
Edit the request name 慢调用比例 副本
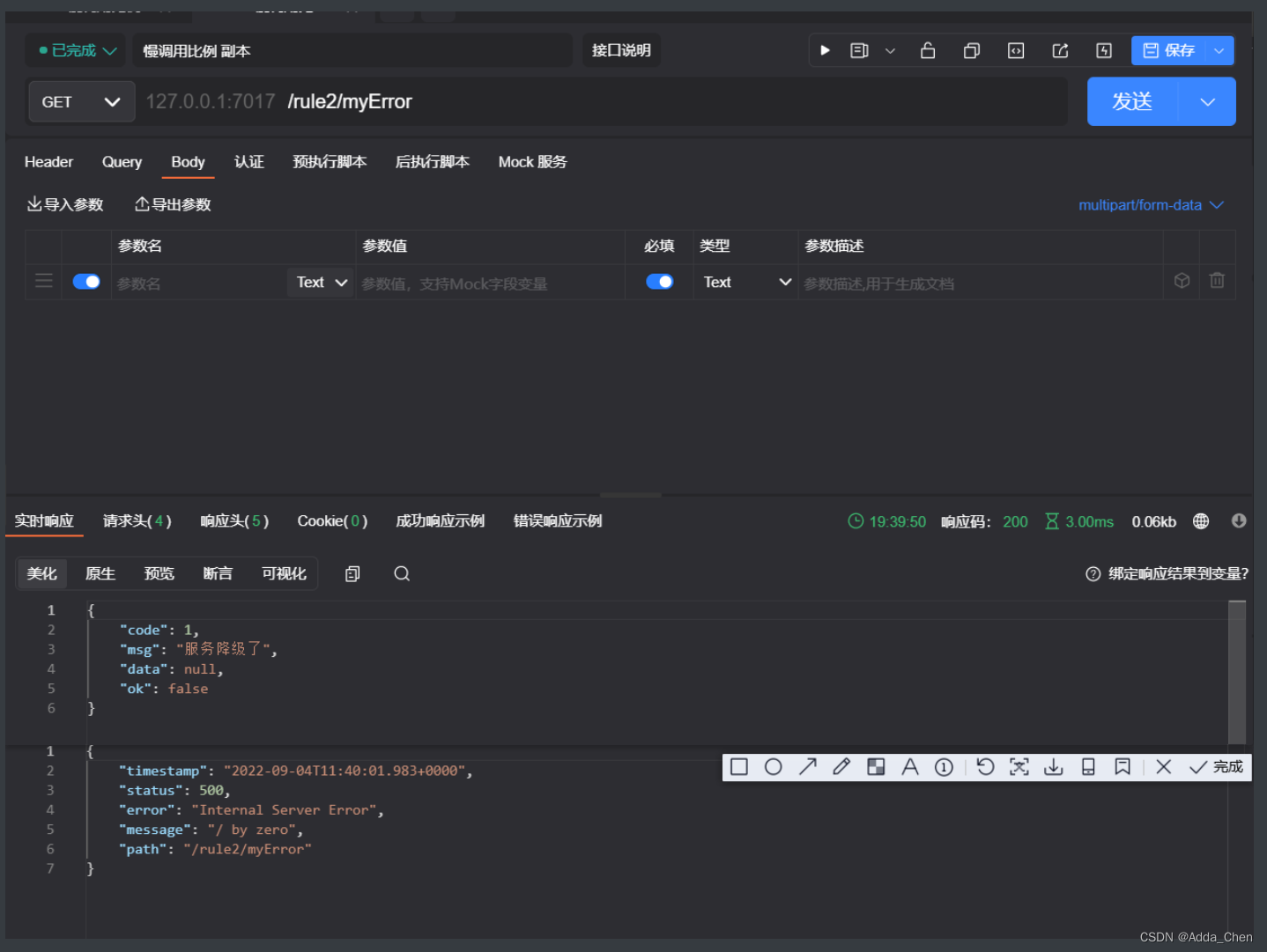click(x=352, y=50)
